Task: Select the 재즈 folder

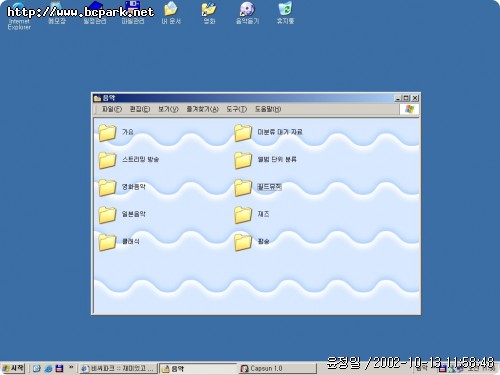Action: pyautogui.click(x=252, y=214)
